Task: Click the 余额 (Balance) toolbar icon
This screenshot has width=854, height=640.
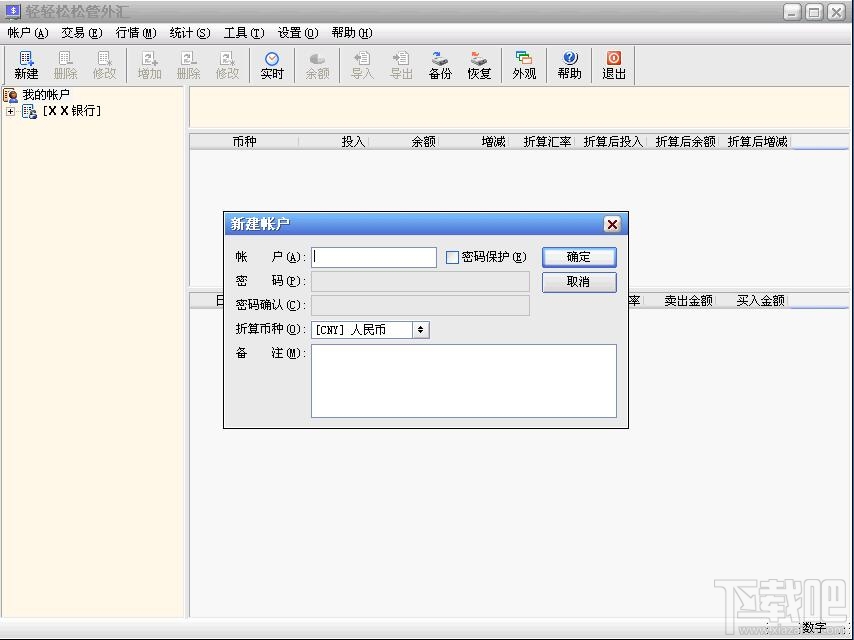Action: click(x=317, y=64)
